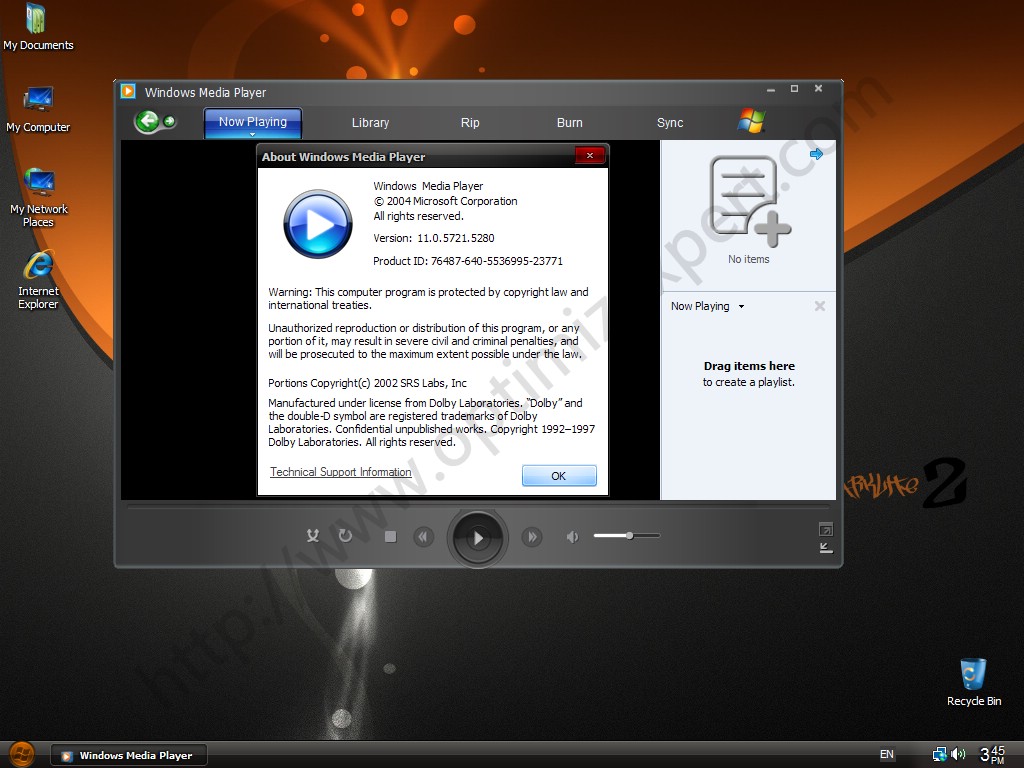Open the Recycle Bin
Viewport: 1024px width, 768px height.
click(973, 682)
